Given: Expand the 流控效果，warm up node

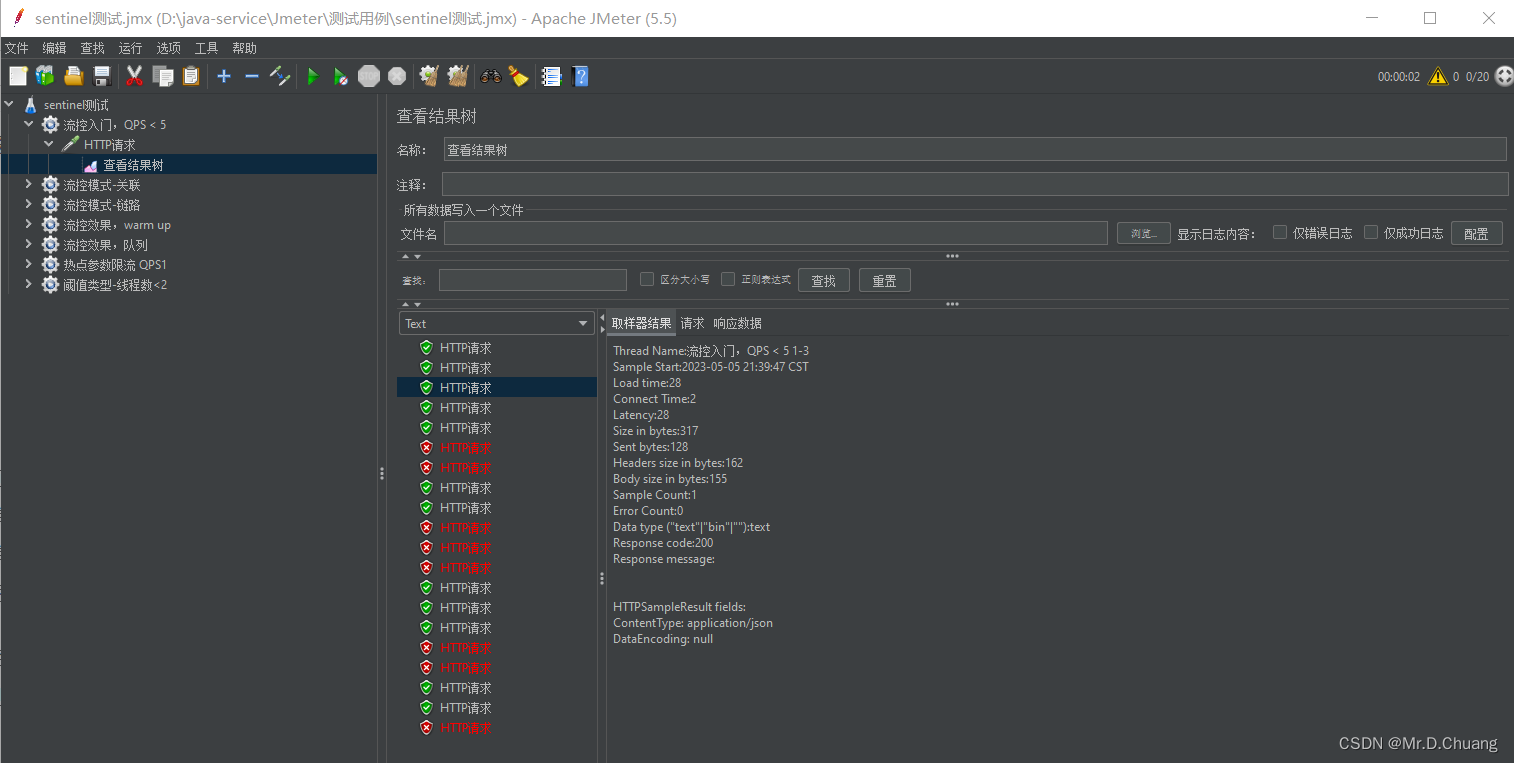Looking at the screenshot, I should pos(29,225).
